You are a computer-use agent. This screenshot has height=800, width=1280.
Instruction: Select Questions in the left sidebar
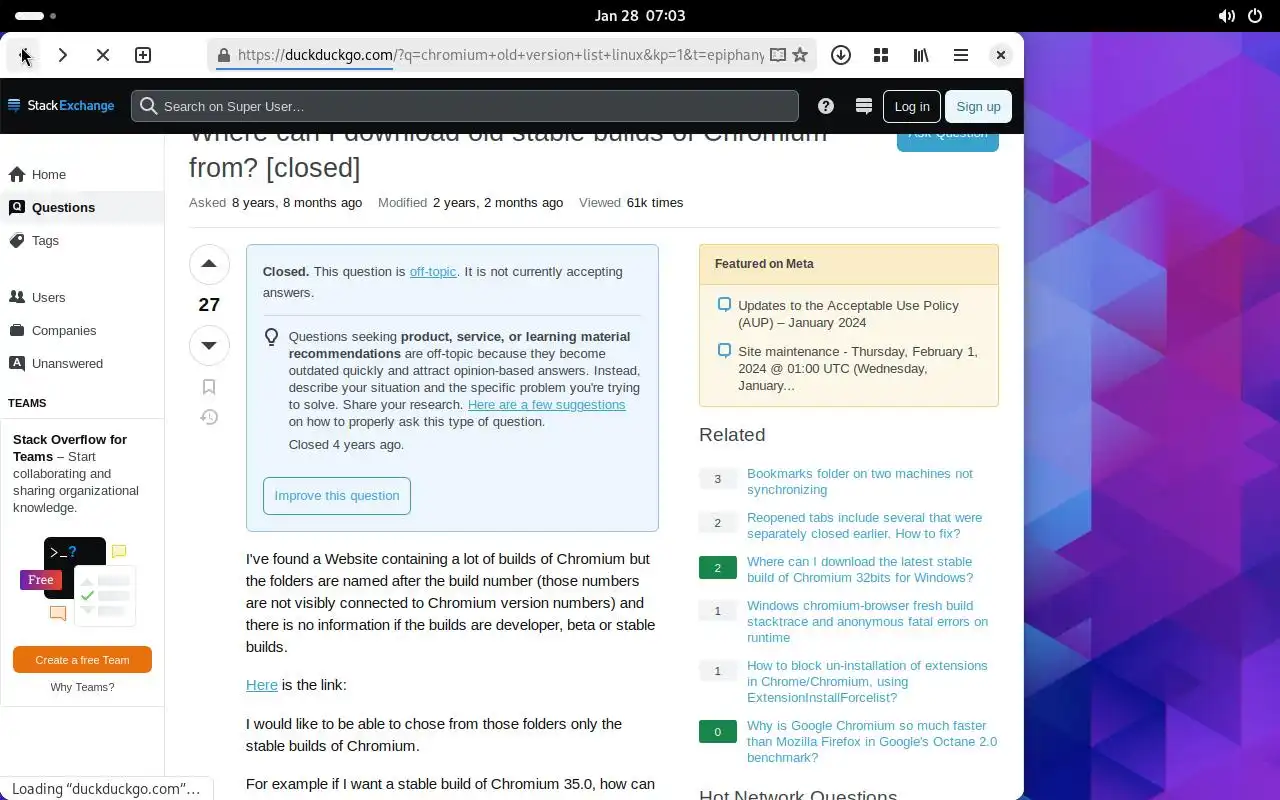81,207
